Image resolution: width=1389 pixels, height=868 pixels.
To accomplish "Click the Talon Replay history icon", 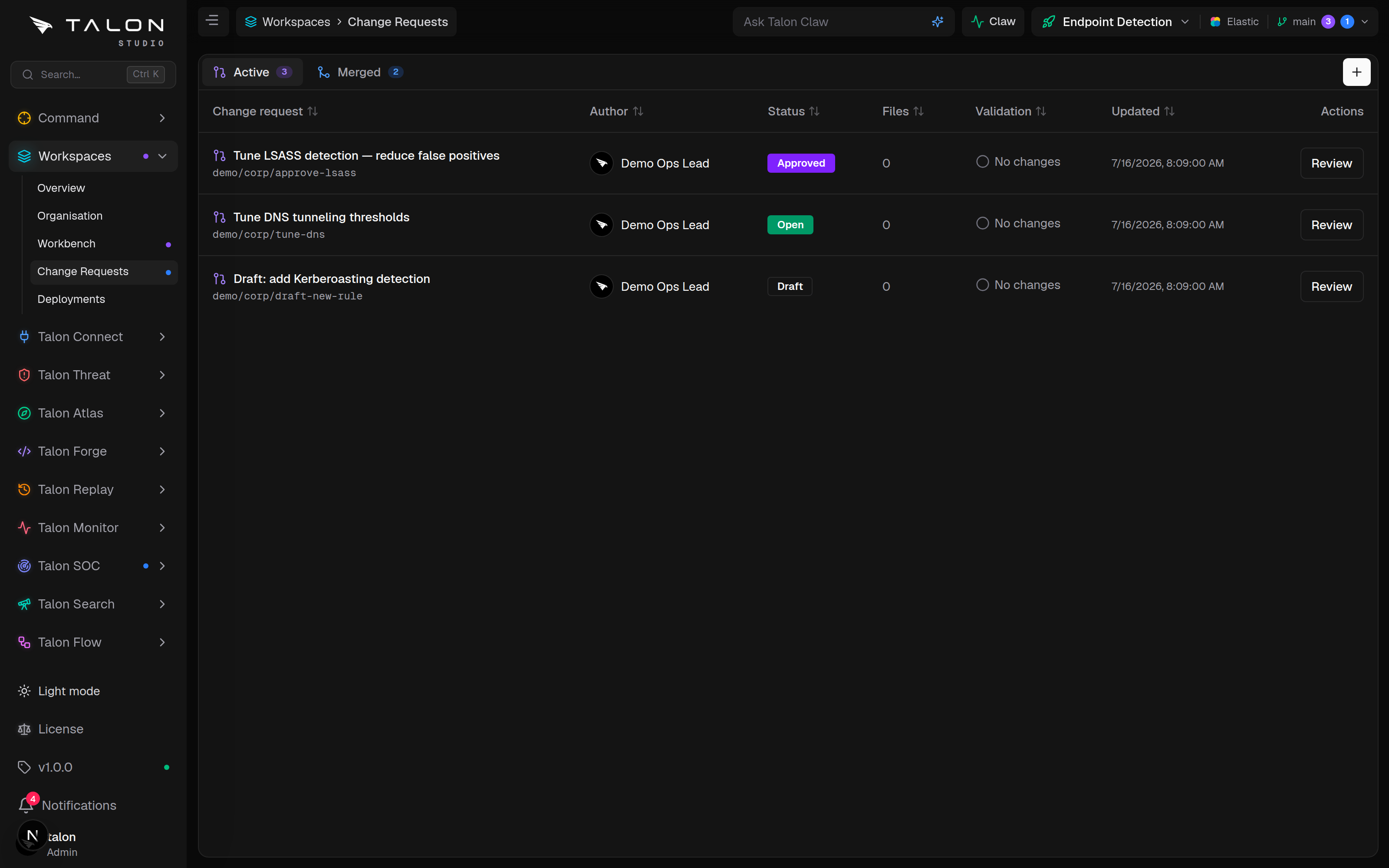I will point(24,489).
